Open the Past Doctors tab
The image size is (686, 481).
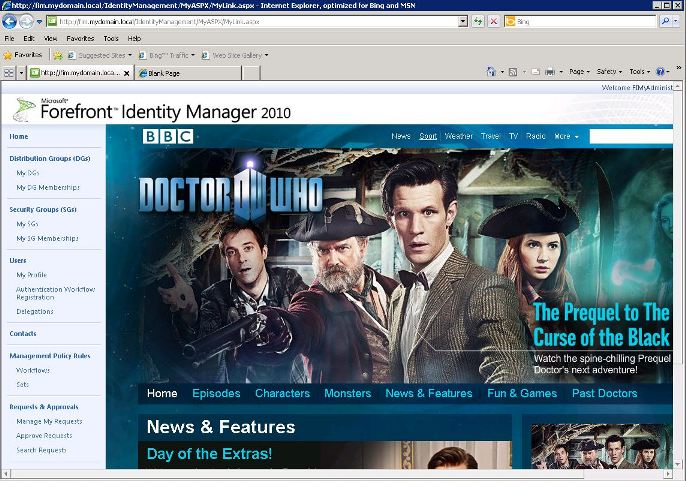(604, 393)
